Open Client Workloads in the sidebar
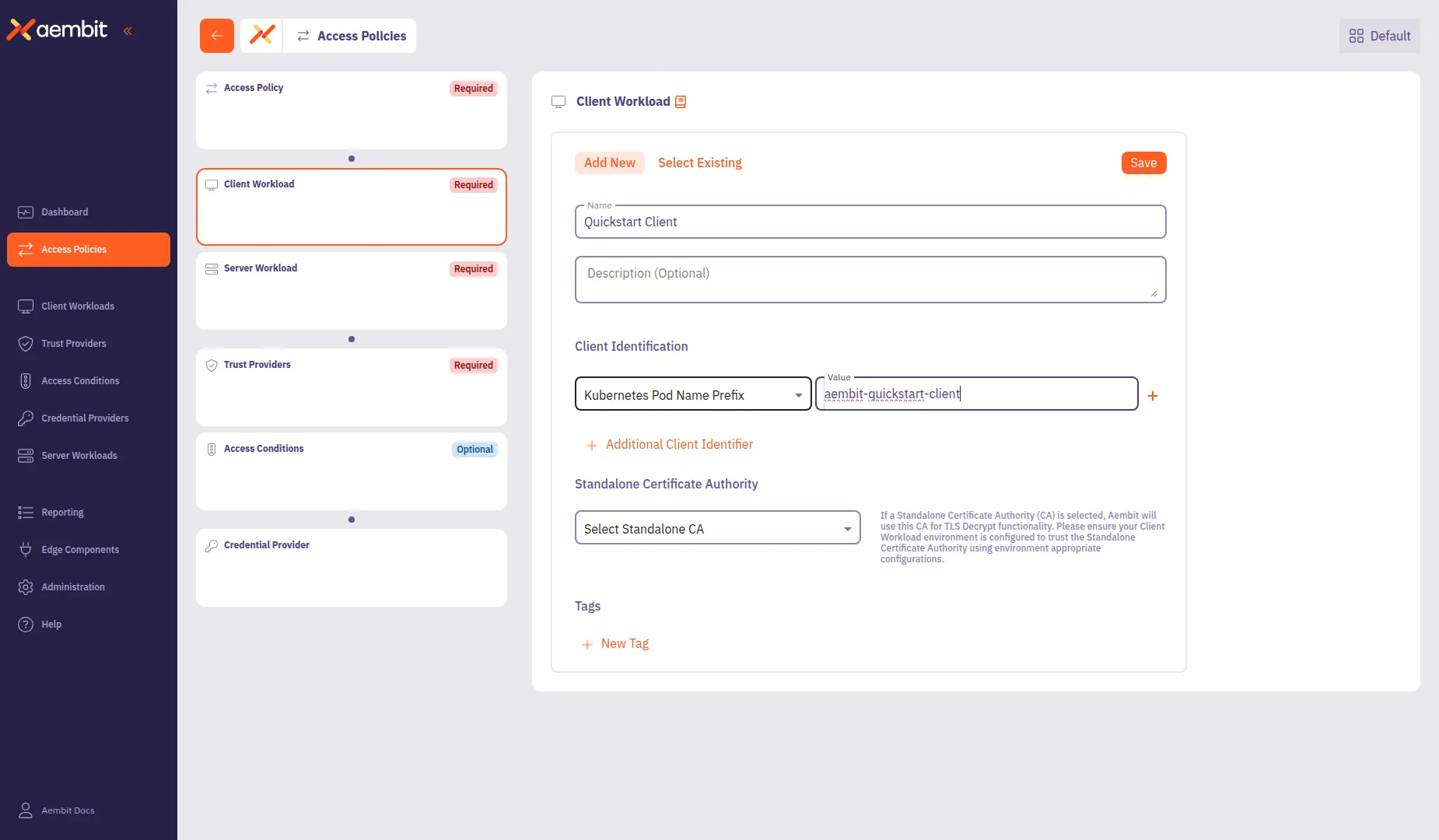The height and width of the screenshot is (840, 1439). pos(78,306)
